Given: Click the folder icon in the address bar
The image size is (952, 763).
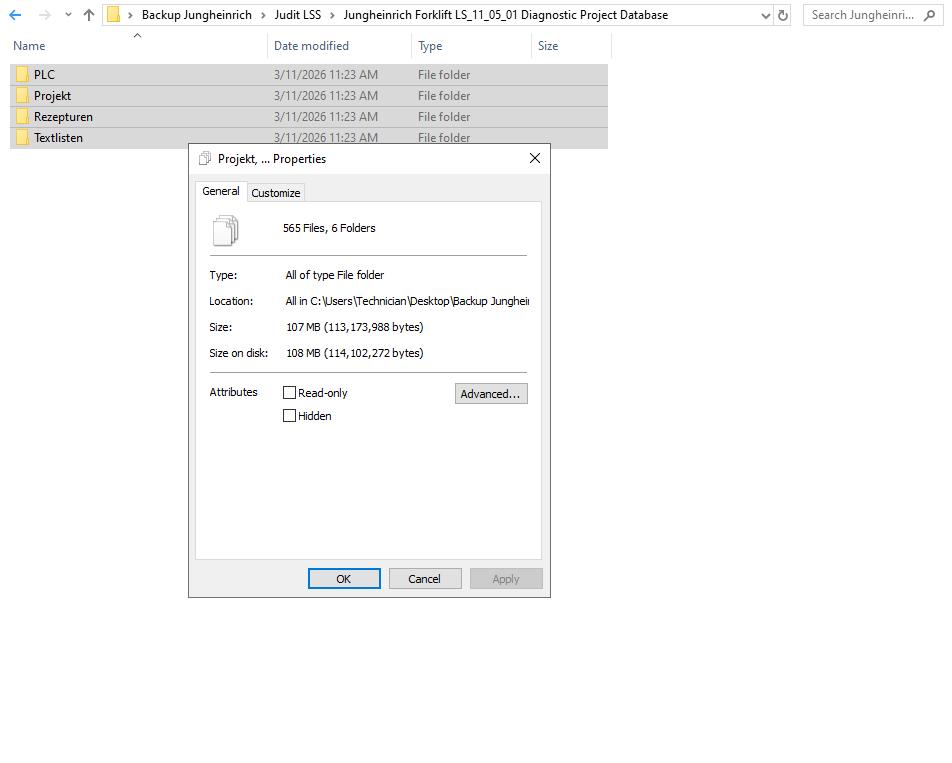Looking at the screenshot, I should click(115, 15).
